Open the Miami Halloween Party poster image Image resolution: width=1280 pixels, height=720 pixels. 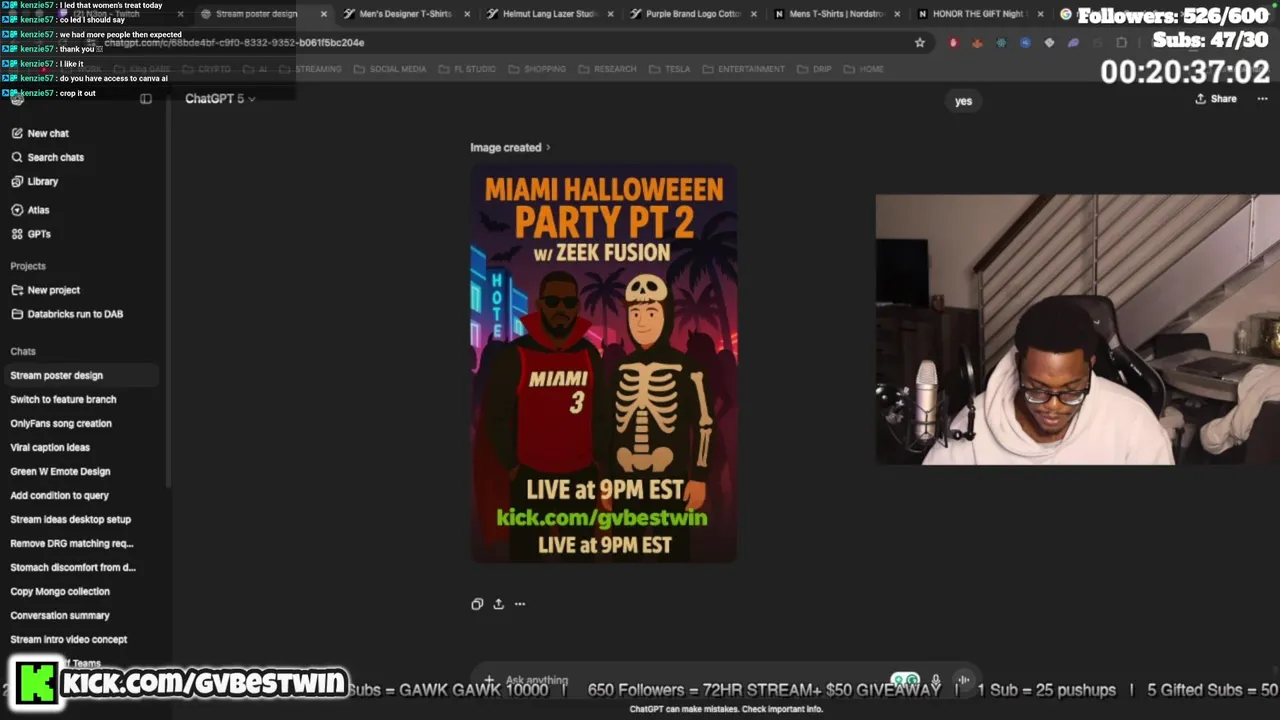[604, 364]
